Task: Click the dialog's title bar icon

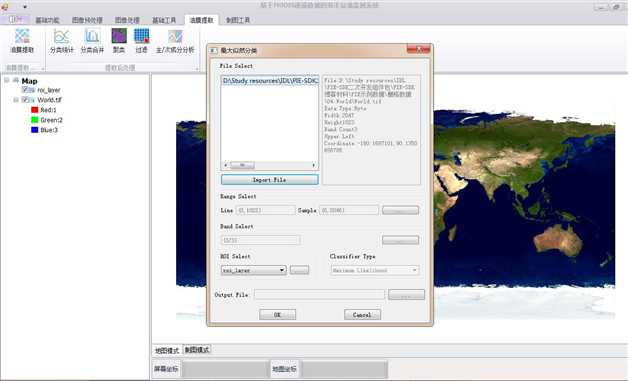Action: point(213,50)
